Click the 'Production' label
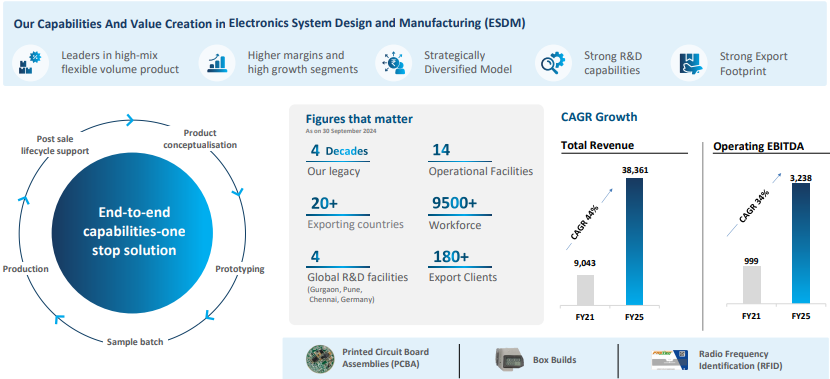Image resolution: width=830 pixels, height=379 pixels. pos(25,269)
